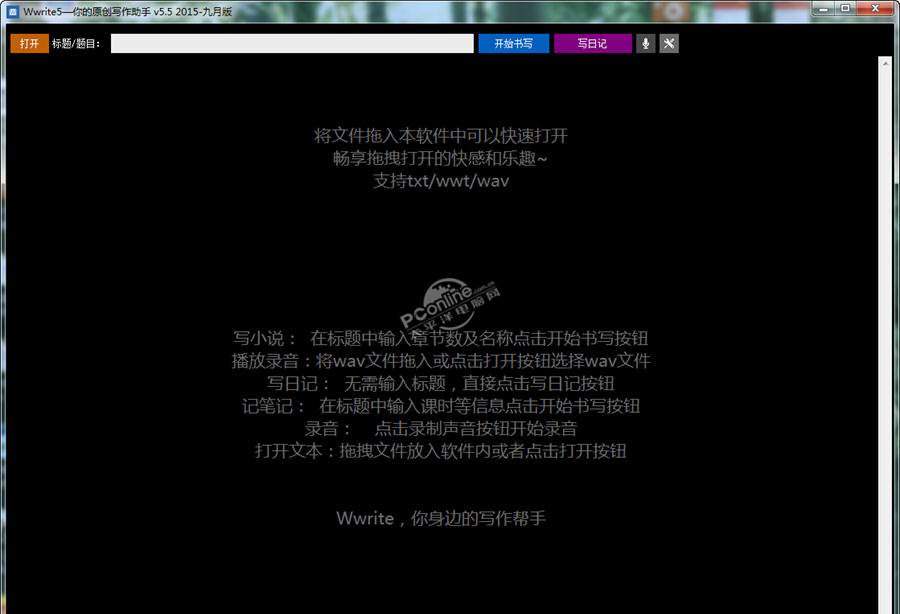Click the 畅享拖拽打开的快感和乐趣 line
The height and width of the screenshot is (614, 900).
(441, 158)
